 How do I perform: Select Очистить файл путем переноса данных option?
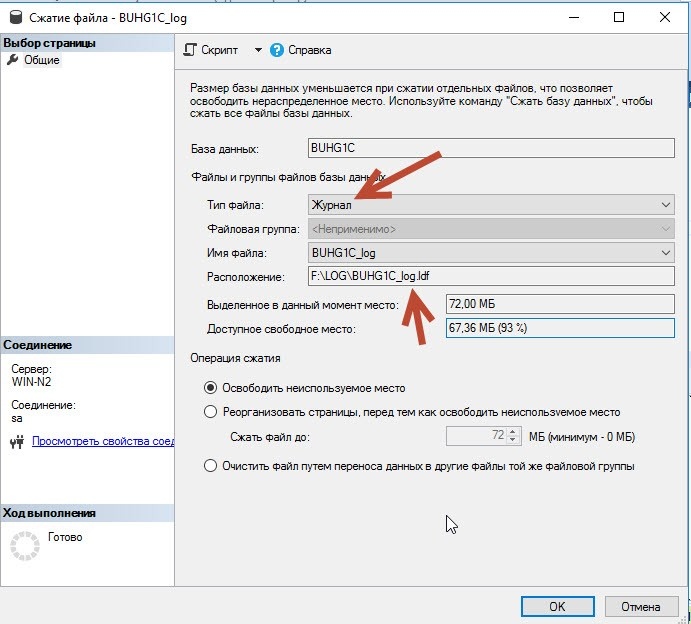pos(211,465)
